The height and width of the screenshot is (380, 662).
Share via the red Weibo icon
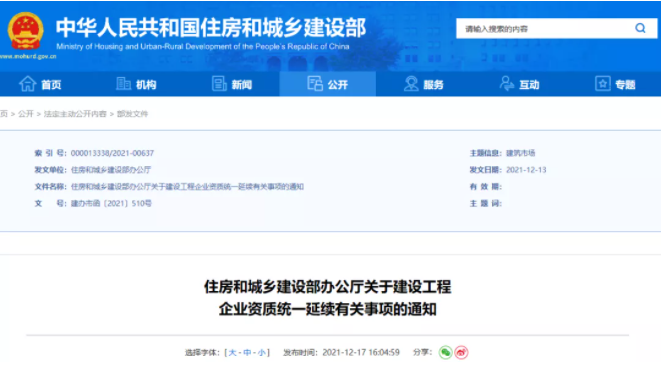(461, 352)
